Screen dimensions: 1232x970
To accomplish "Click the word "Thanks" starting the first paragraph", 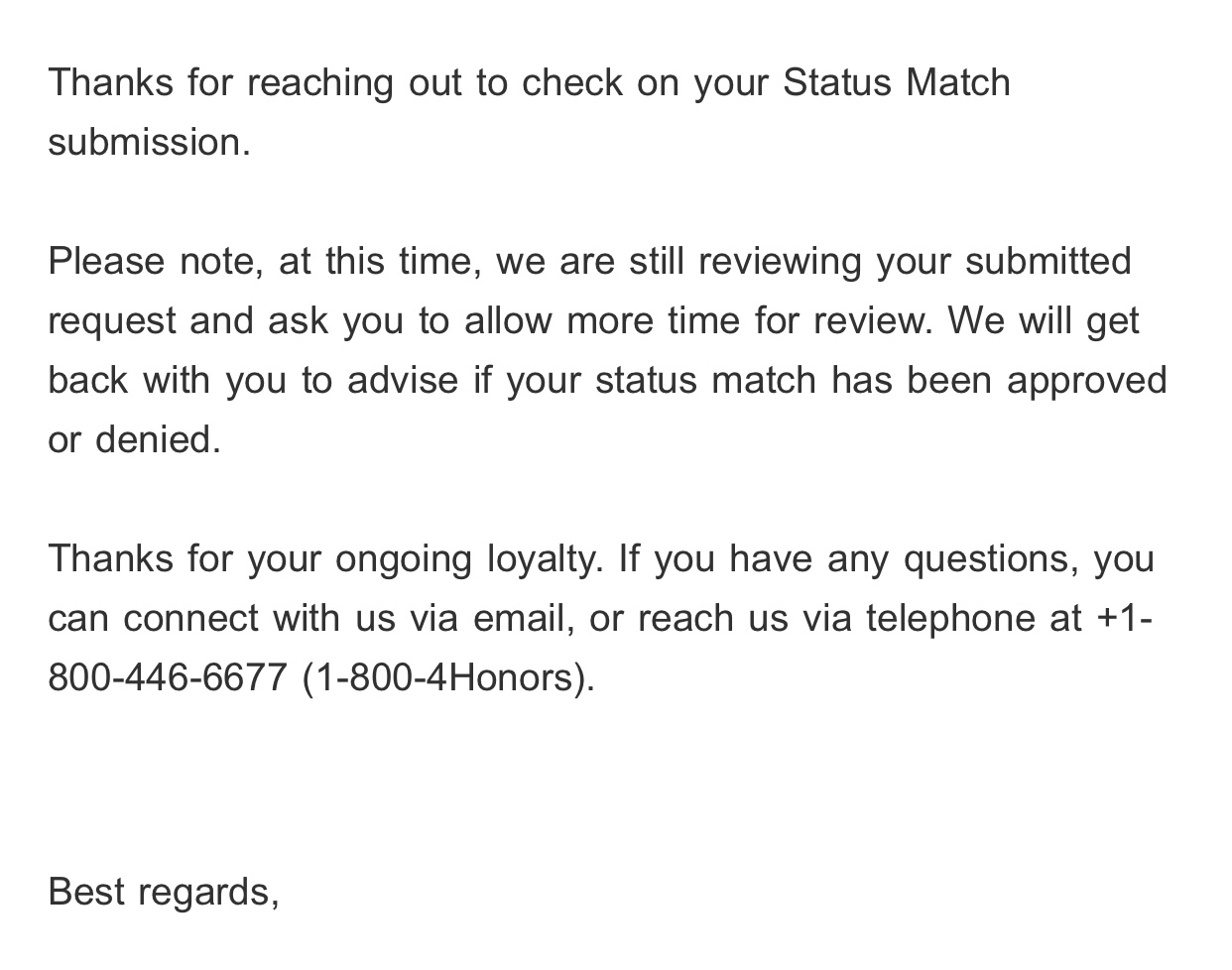I will [x=110, y=82].
